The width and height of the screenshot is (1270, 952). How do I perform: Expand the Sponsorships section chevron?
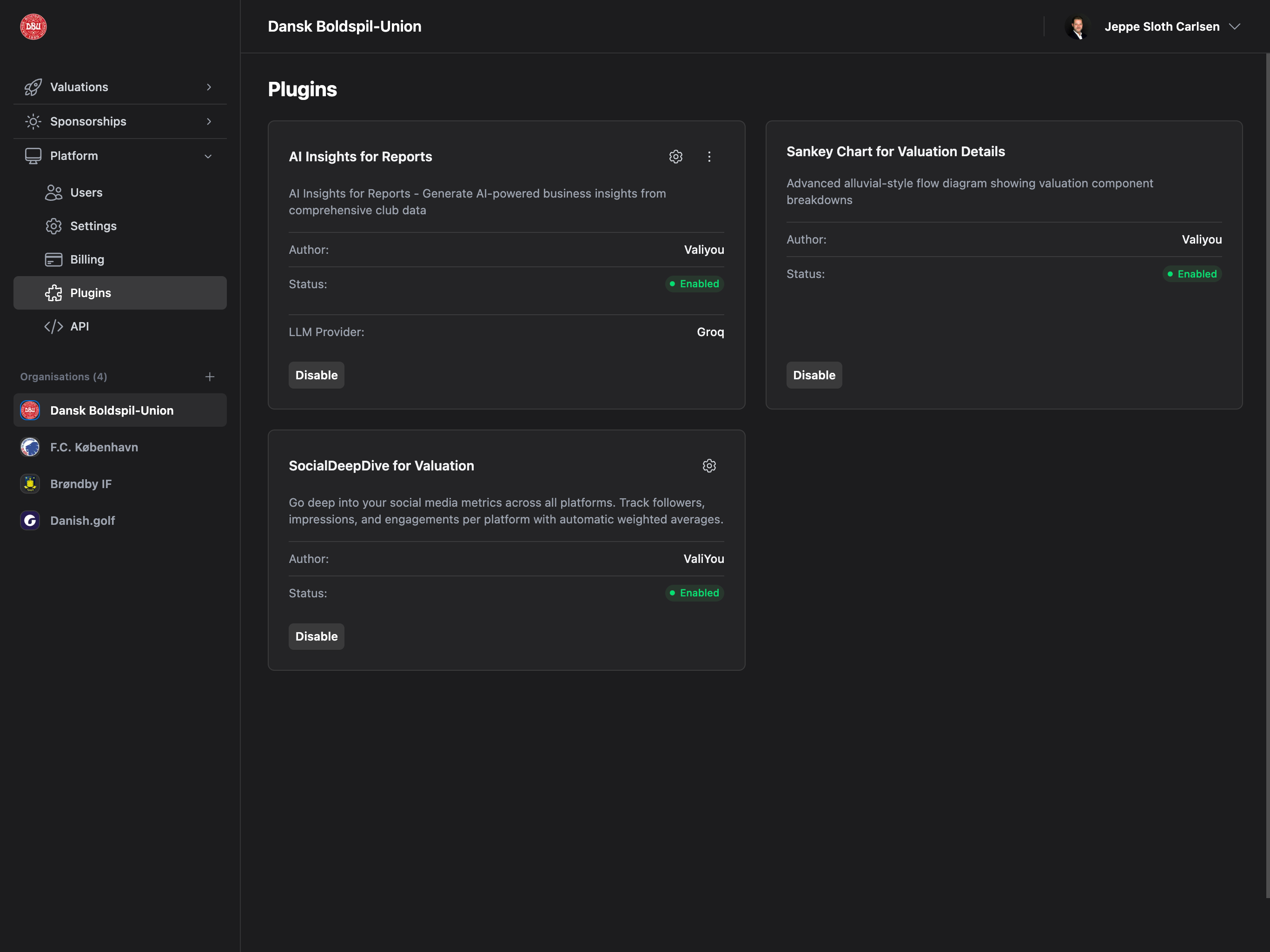click(209, 122)
